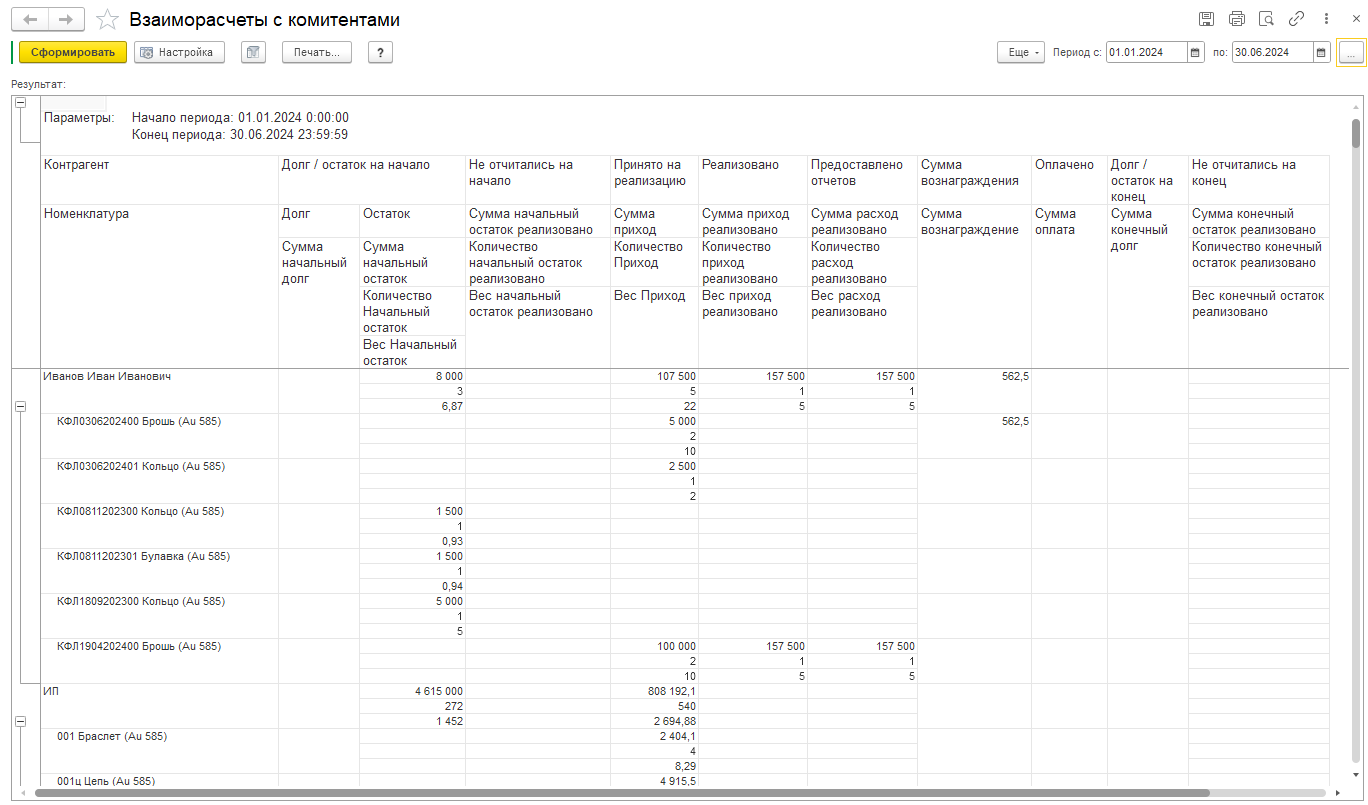
Task: Click Конец периода parameter text
Action: click(240, 134)
